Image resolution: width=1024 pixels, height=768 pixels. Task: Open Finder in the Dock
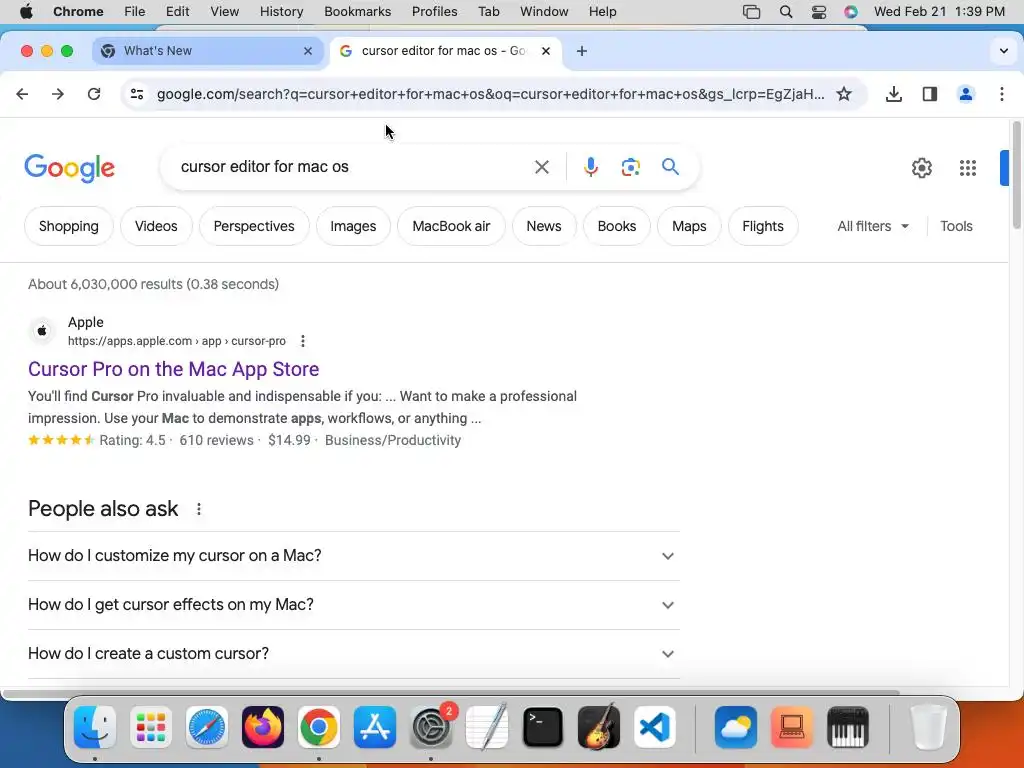[x=95, y=727]
